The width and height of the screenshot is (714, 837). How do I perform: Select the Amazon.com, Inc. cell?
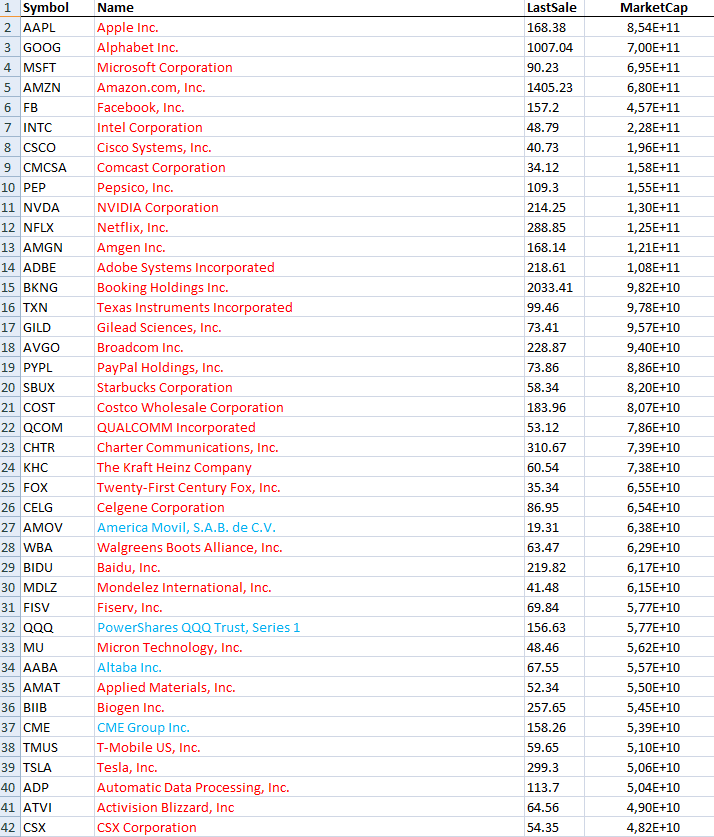pos(310,88)
